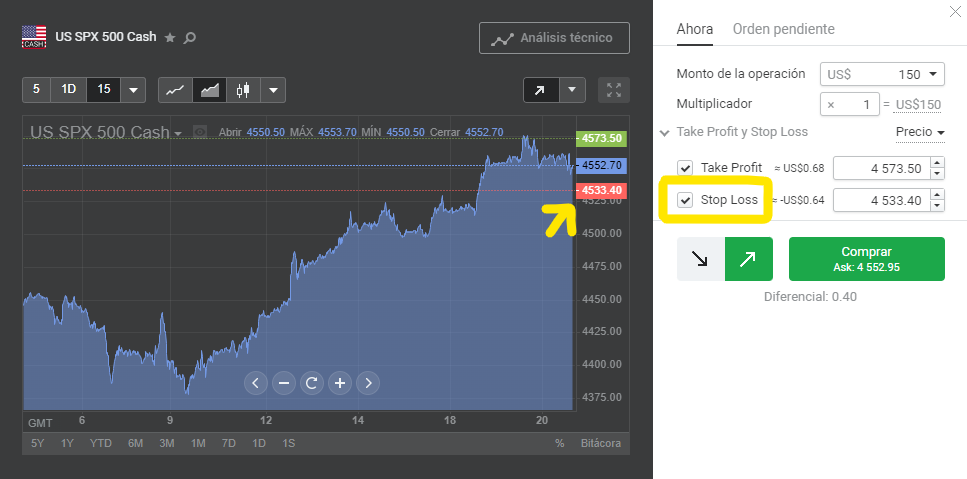The height and width of the screenshot is (479, 967).
Task: Toggle percent scale button
Action: click(559, 443)
